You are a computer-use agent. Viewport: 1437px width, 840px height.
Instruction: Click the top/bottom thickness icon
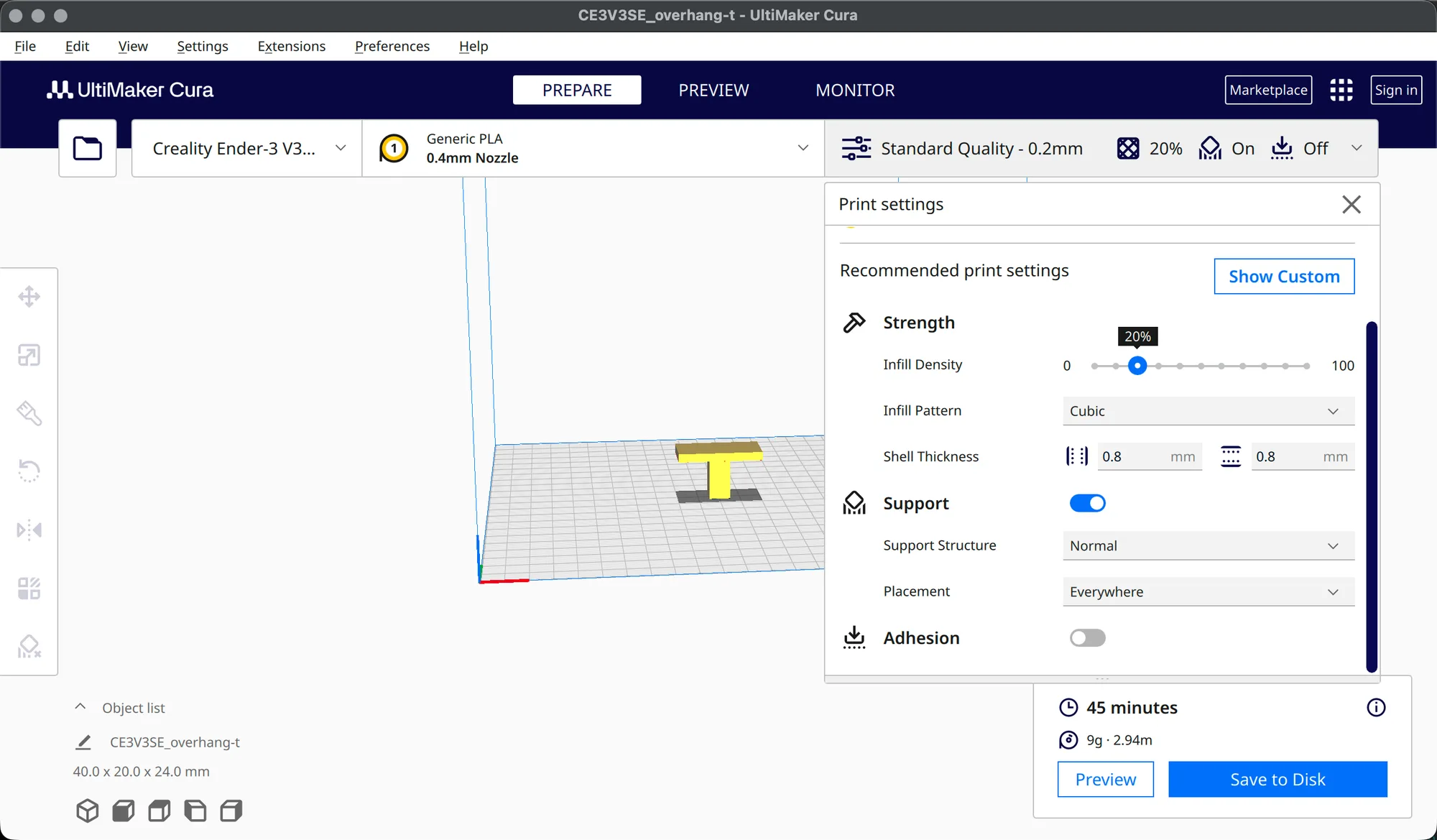pos(1231,456)
